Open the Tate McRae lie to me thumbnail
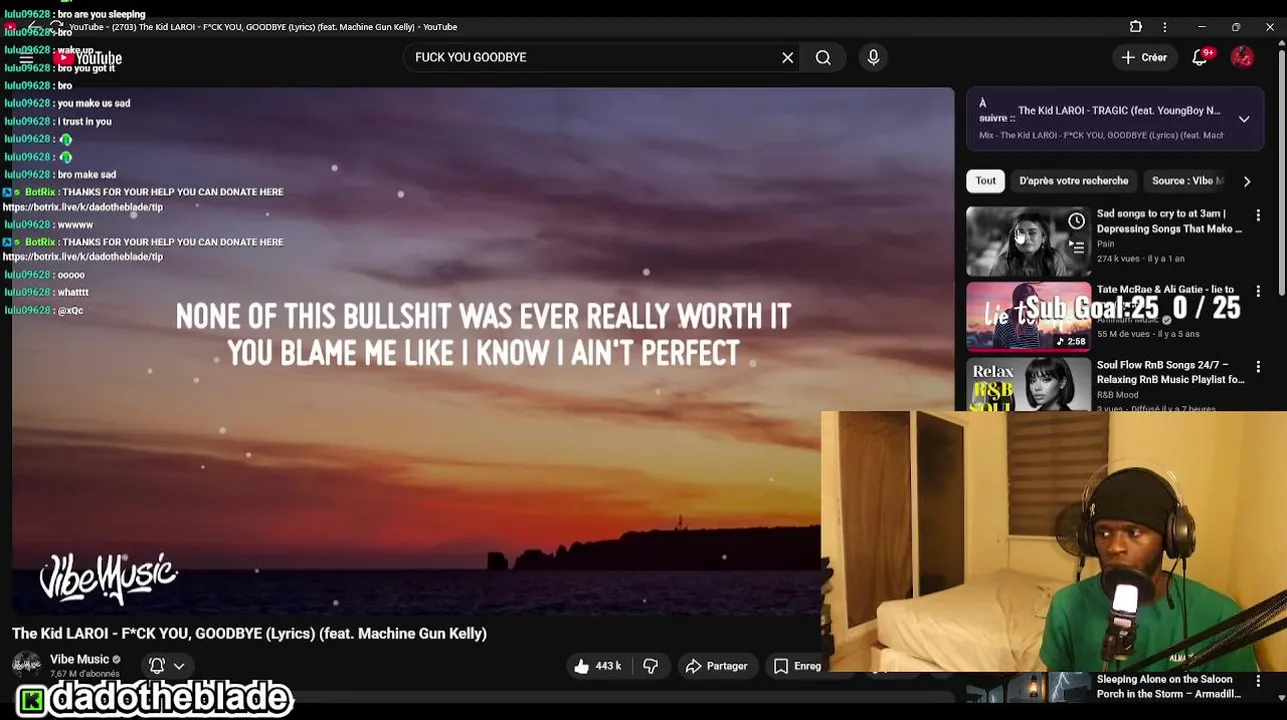The image size is (1287, 720). (x=1028, y=317)
